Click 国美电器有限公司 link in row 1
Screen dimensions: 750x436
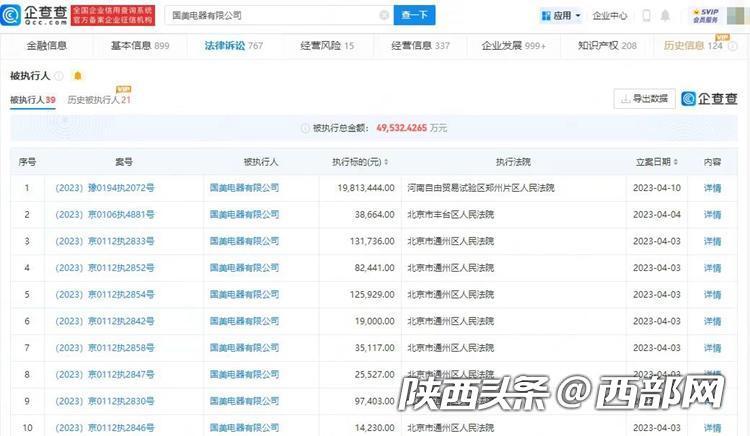pyautogui.click(x=244, y=188)
